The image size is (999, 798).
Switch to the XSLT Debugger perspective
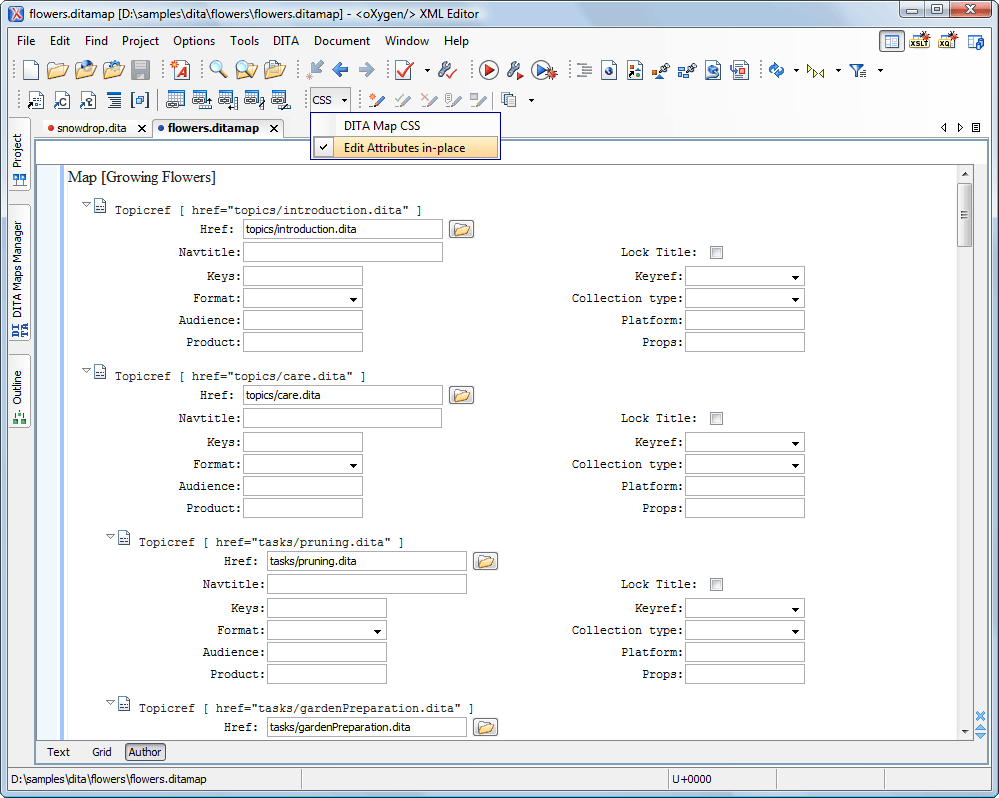tap(919, 41)
